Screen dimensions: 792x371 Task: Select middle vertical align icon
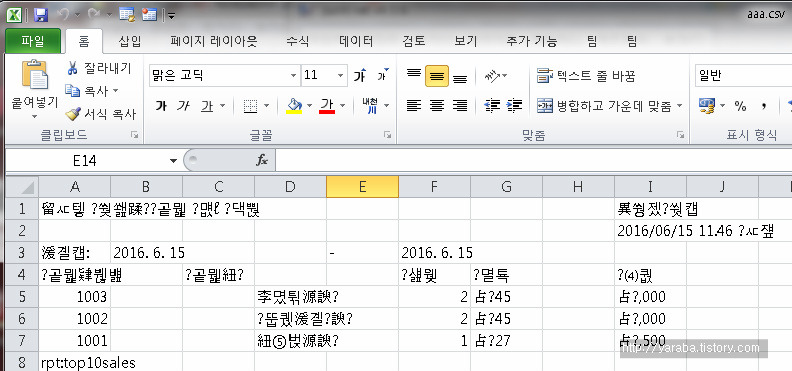(436, 76)
